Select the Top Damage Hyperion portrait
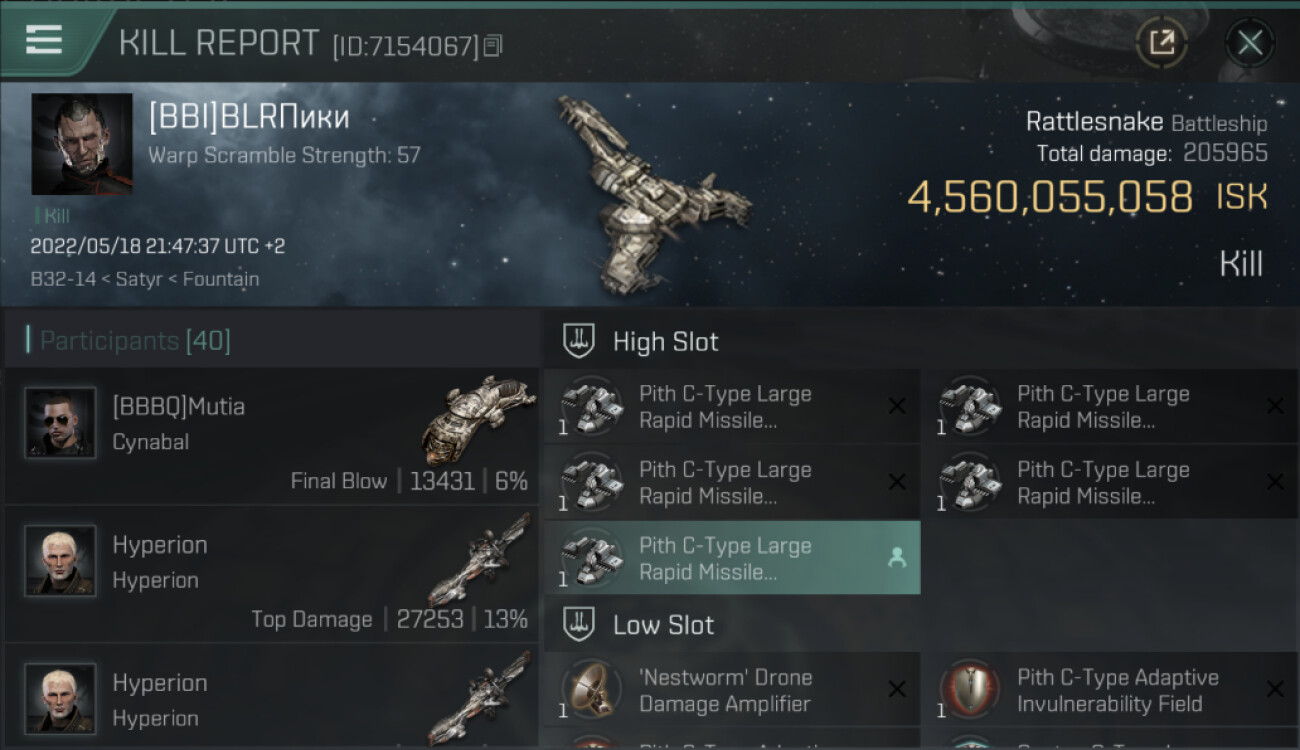Screen dimensions: 1300x750 click(61, 560)
